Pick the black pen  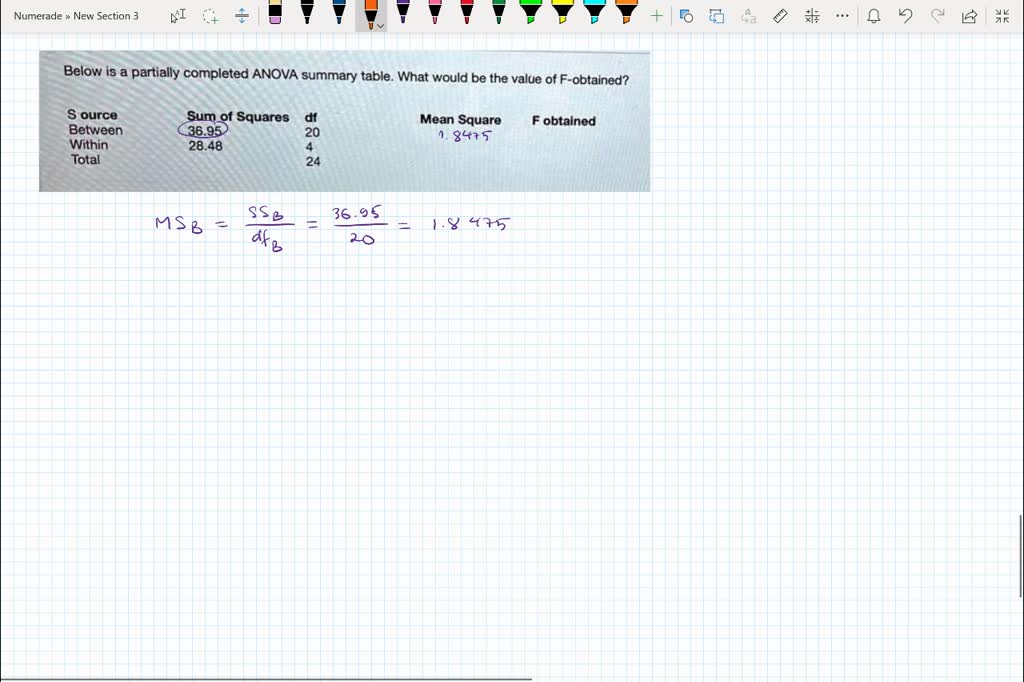pyautogui.click(x=307, y=12)
